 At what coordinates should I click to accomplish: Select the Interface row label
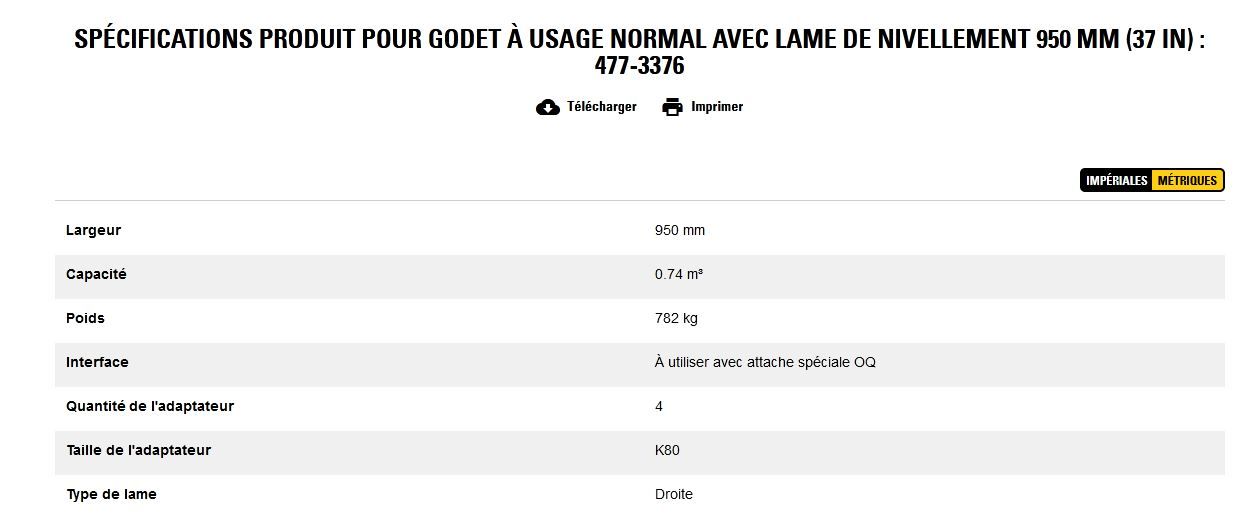[x=97, y=362]
